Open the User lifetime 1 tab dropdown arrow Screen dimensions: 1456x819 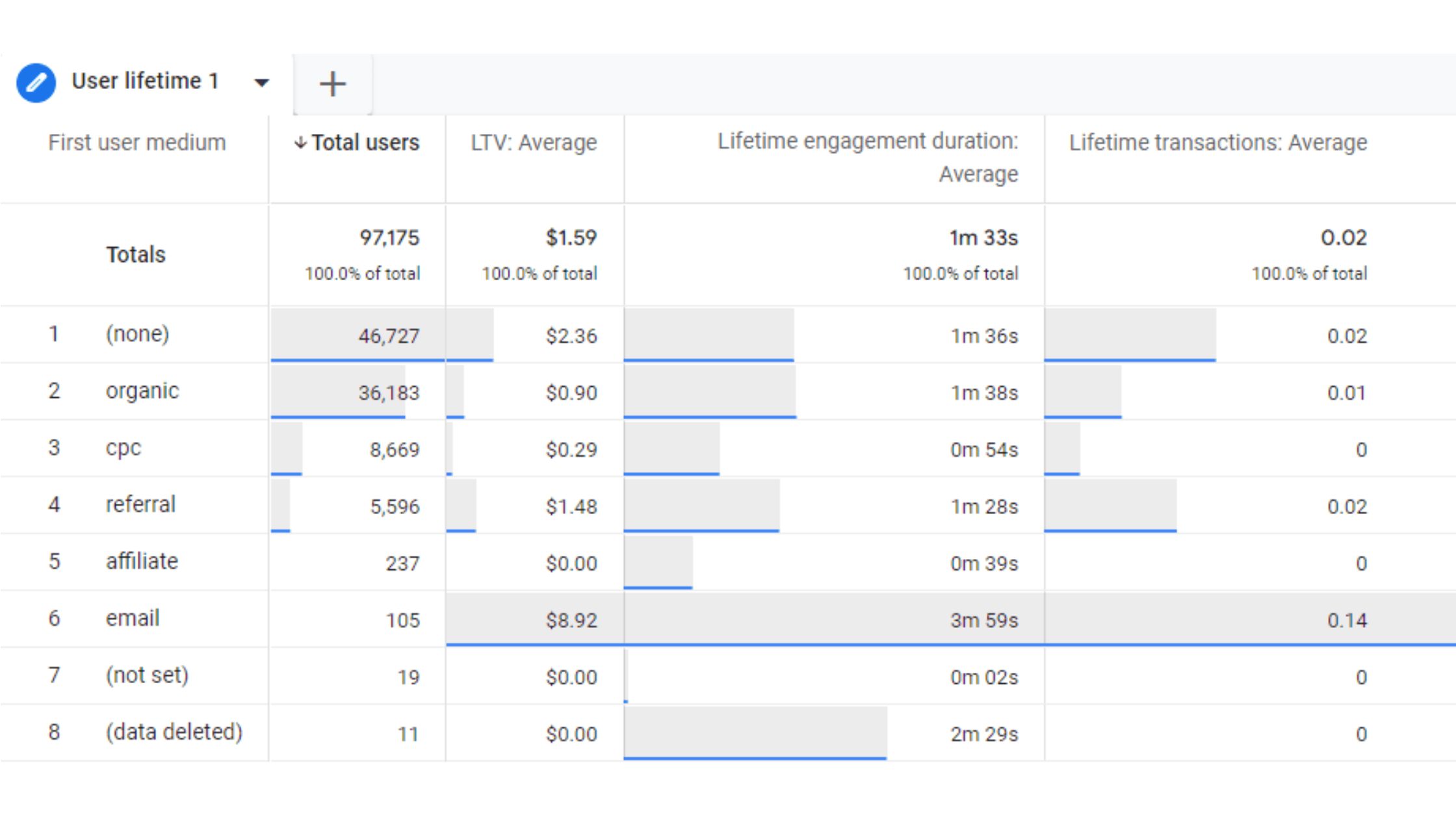click(261, 83)
